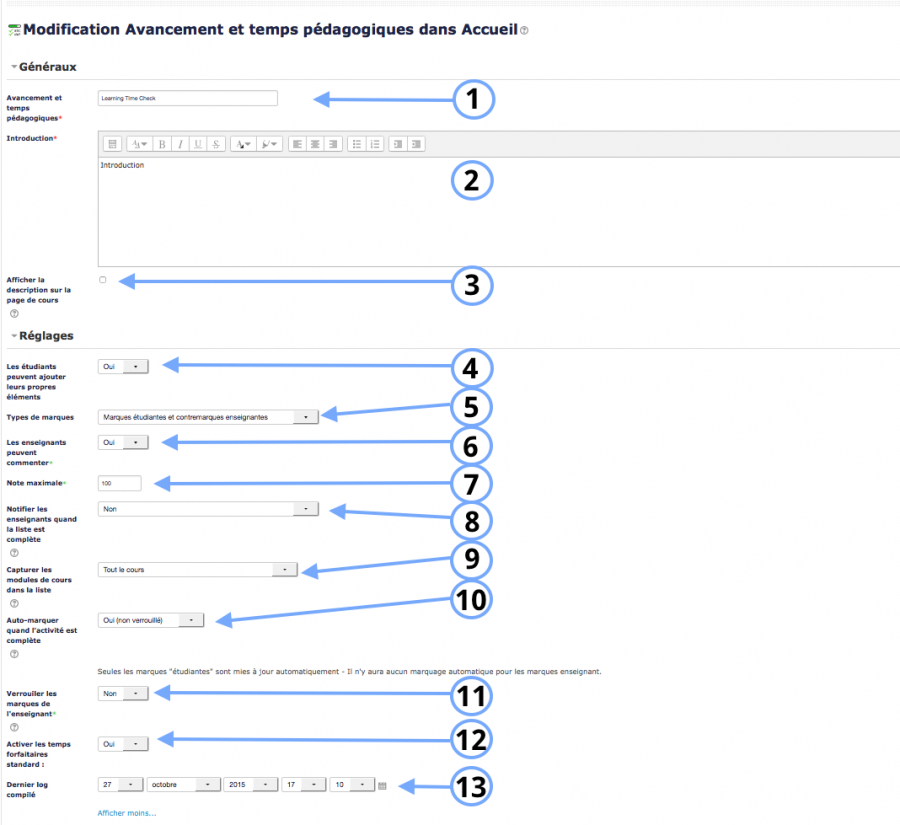Select the bulleted list icon
900x825 pixels.
pyautogui.click(x=357, y=143)
